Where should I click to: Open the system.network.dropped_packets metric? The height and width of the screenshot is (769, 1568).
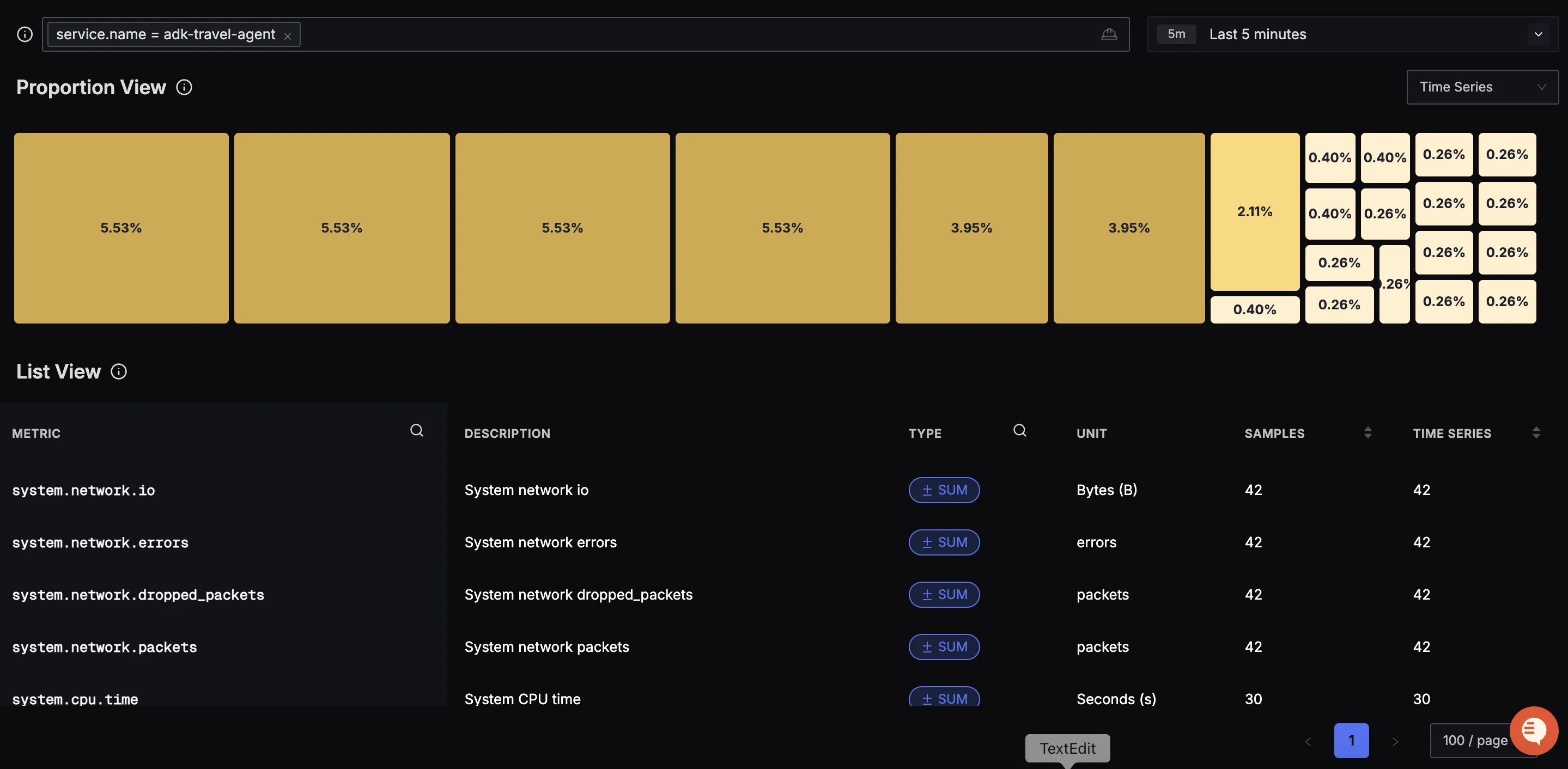(x=137, y=595)
